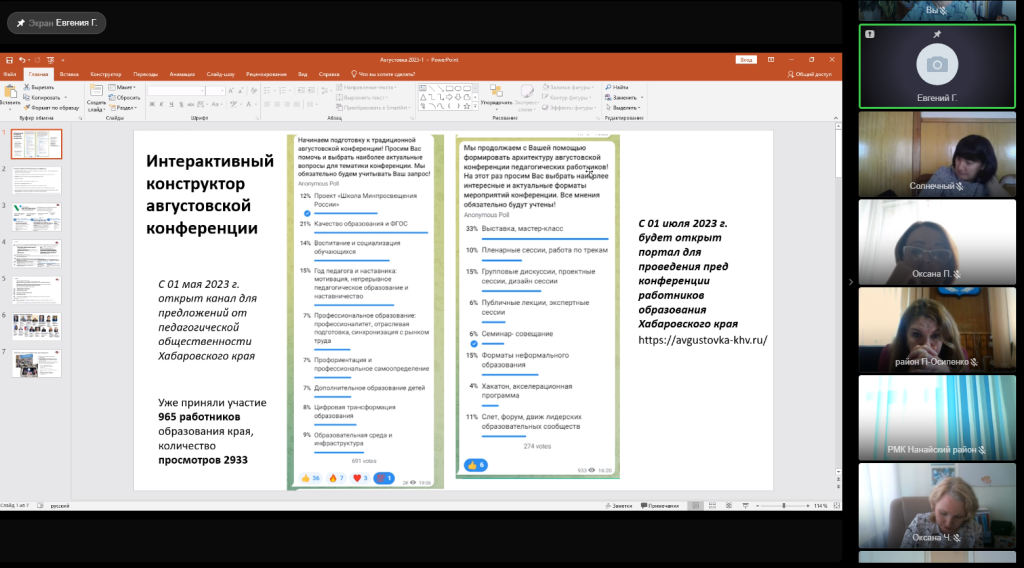Click the 114% zoom level value

click(x=821, y=506)
